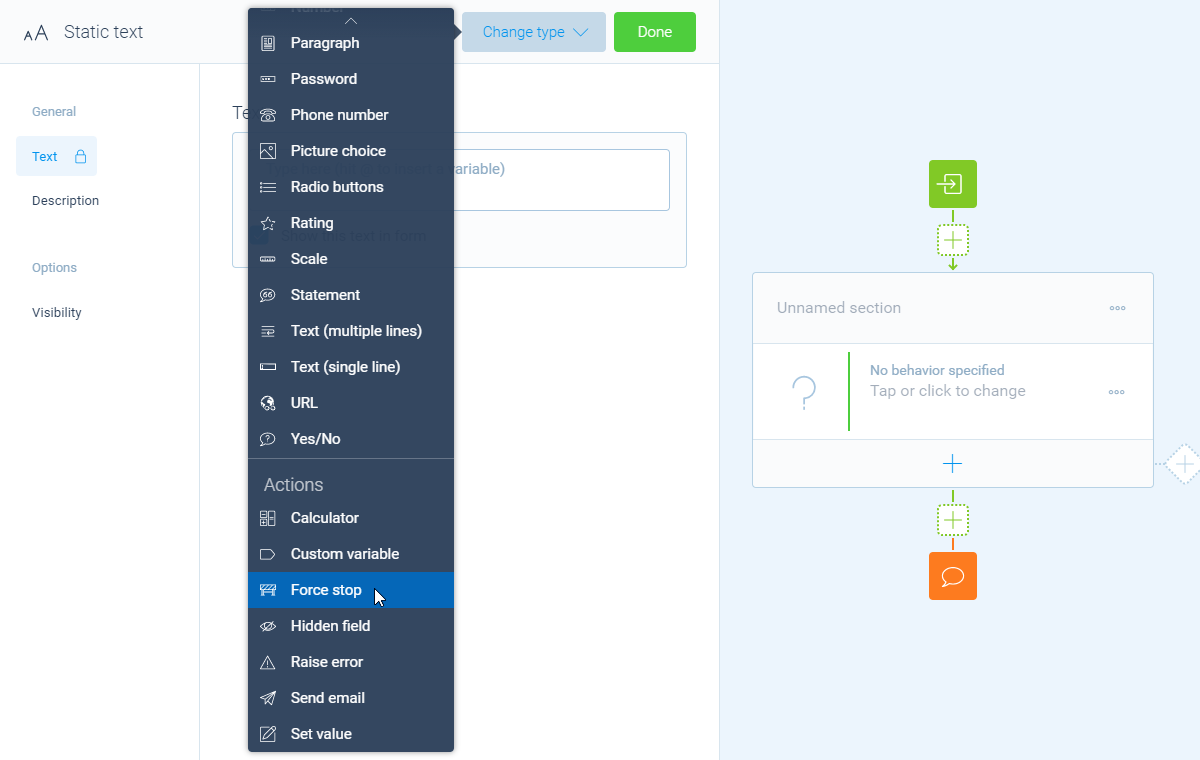Screen dimensions: 1200x760
Task: Open the Change type dropdown
Action: pos(534,32)
